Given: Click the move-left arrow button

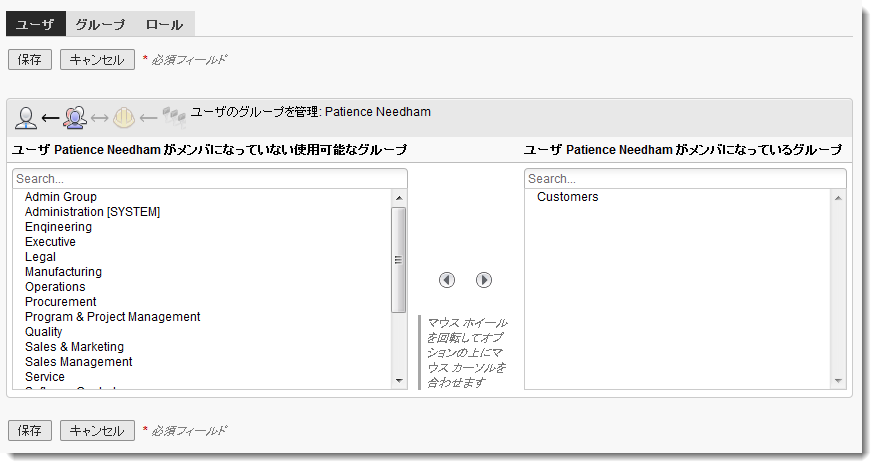Looking at the screenshot, I should point(447,280).
